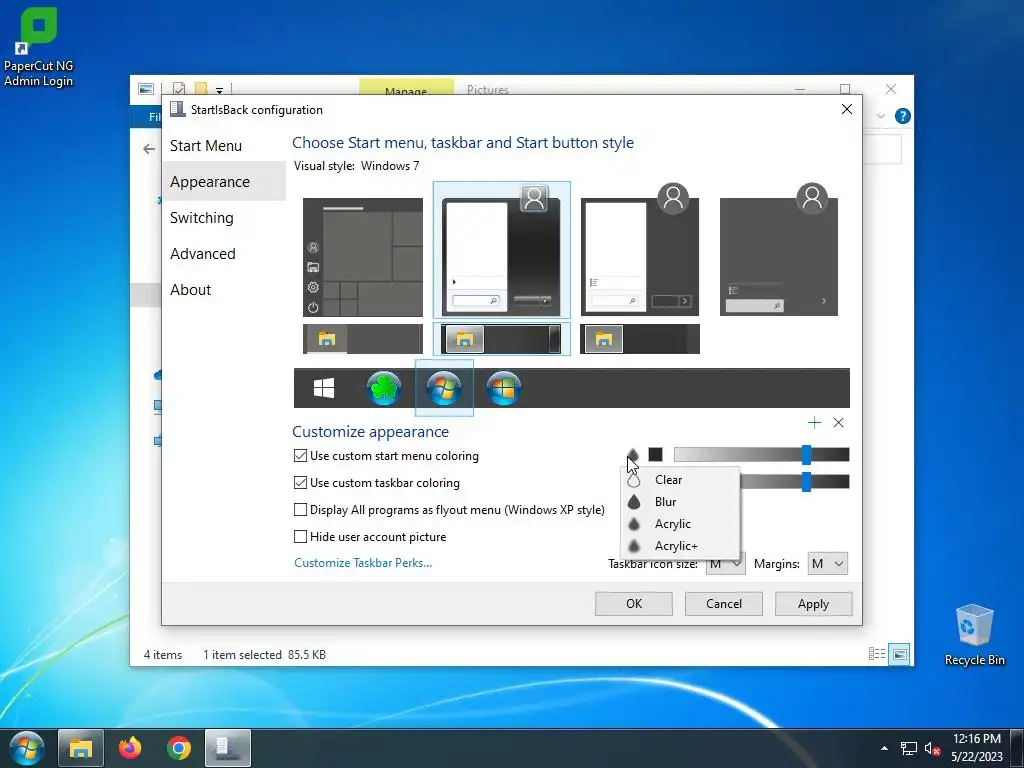The image size is (1024, 768).
Task: Open PaperCut NG Admin Login desktop shortcut
Action: (x=39, y=47)
